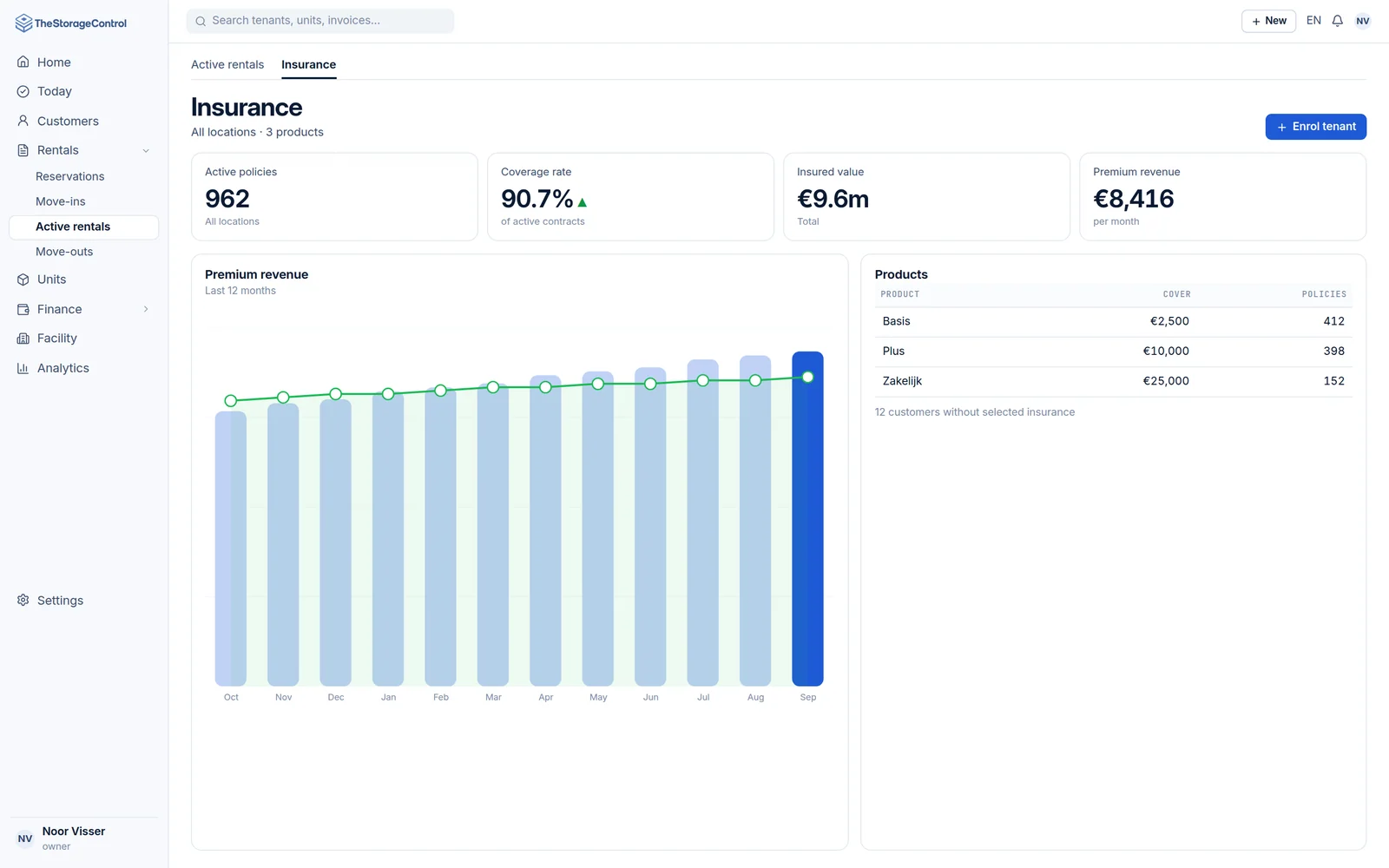Select the Insurance tab
Screen dimensions: 1389x868
click(x=308, y=64)
